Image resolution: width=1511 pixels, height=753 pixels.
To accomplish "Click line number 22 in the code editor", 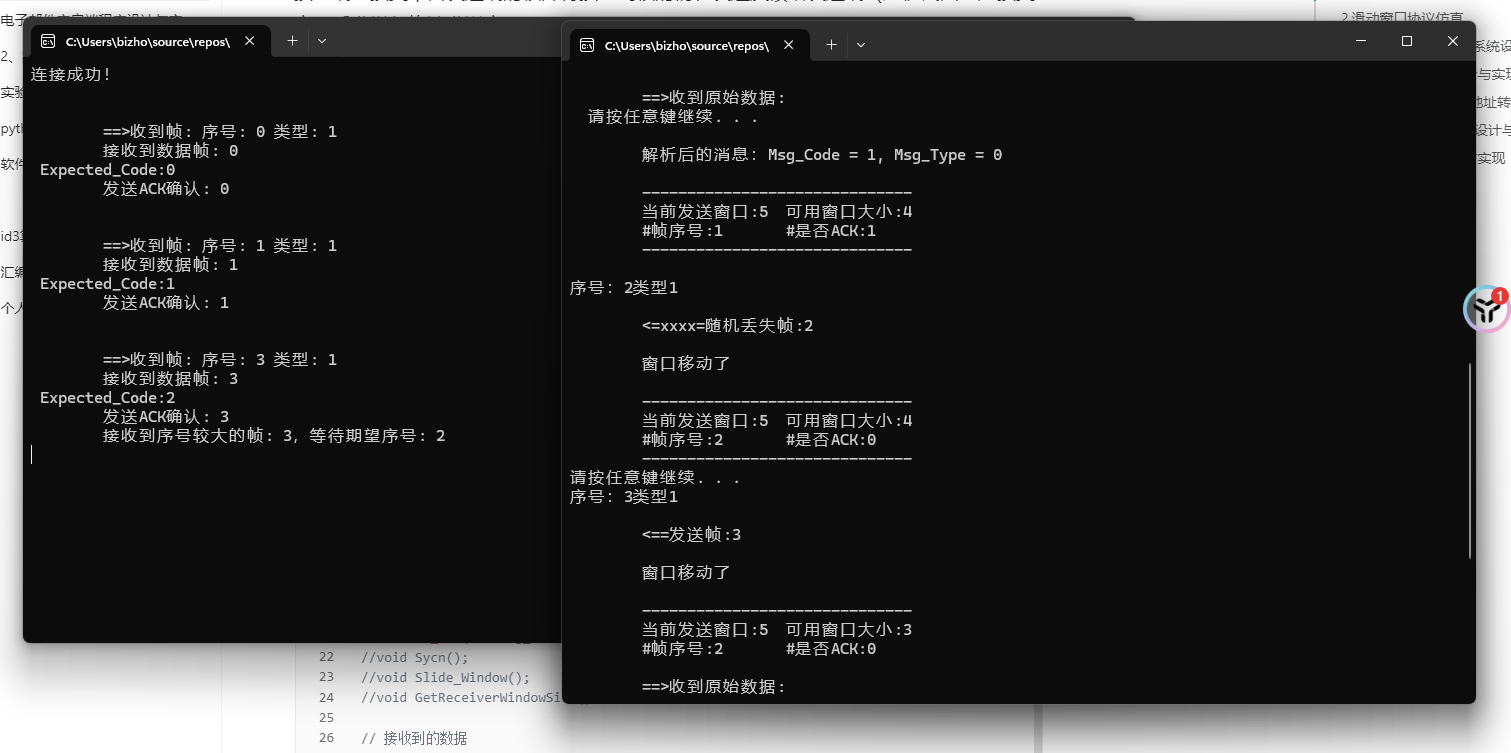I will click(x=326, y=657).
